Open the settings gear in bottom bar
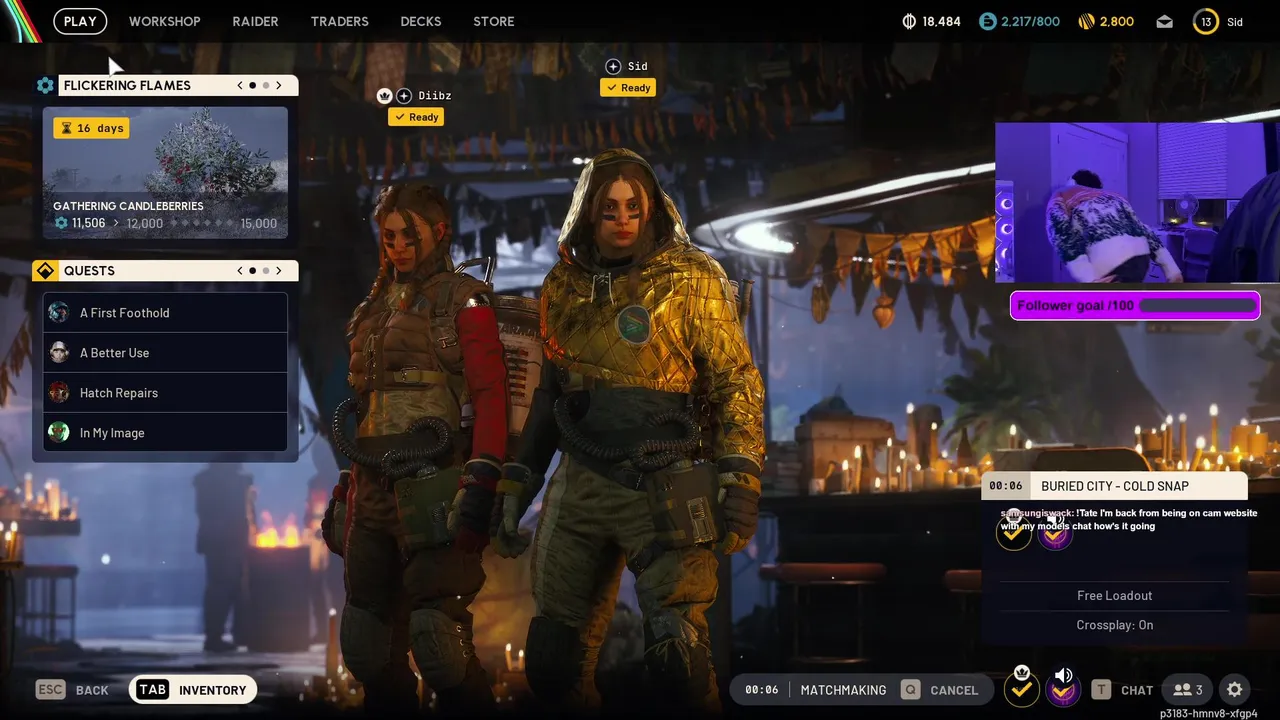 pyautogui.click(x=1235, y=690)
